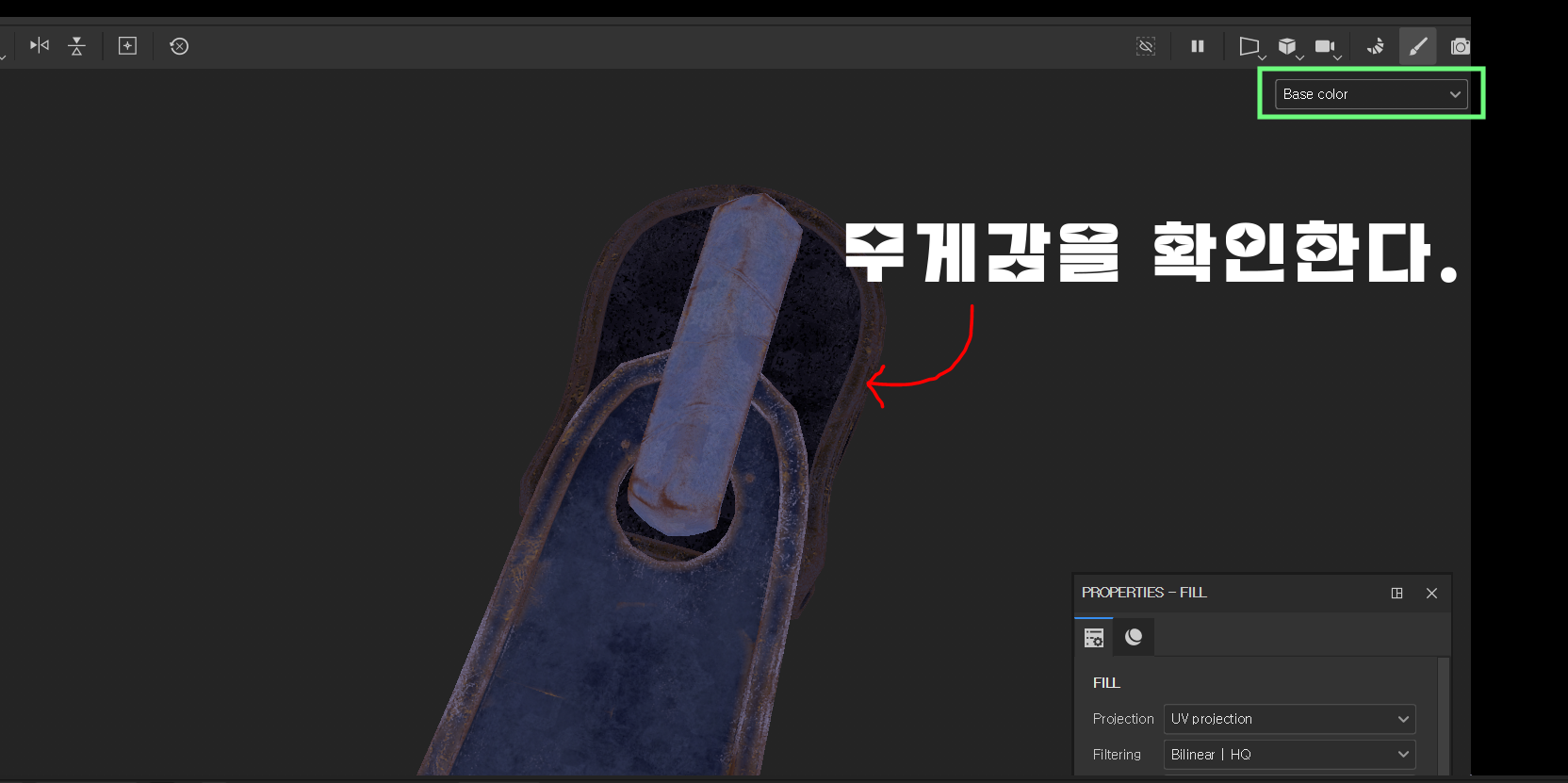Open the perspective view mode dropdown
This screenshot has width=1568, height=783.
coord(1251,47)
